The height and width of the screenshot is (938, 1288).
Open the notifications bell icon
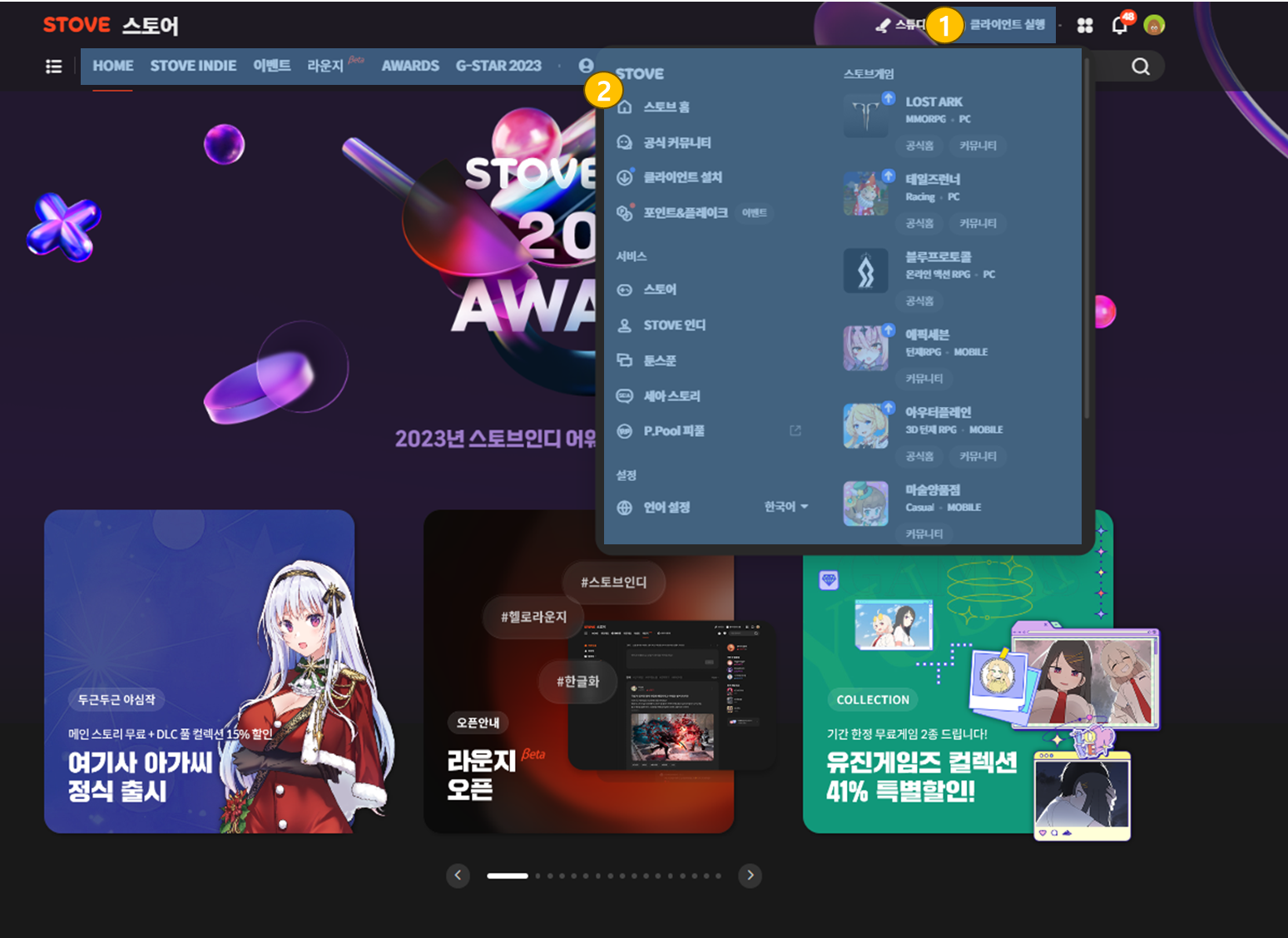(x=1120, y=25)
